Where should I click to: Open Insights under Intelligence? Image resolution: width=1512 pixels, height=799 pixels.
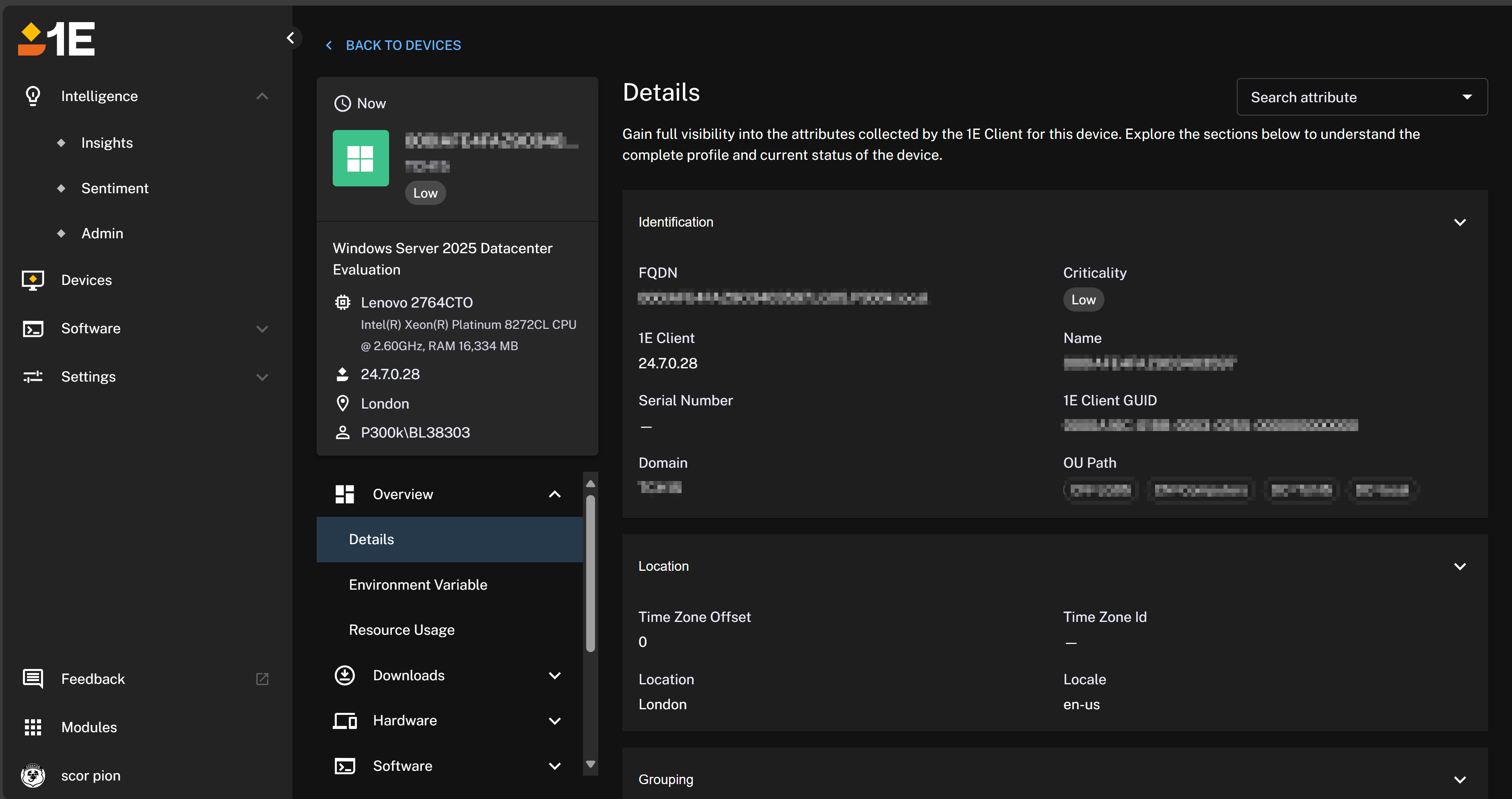click(107, 142)
